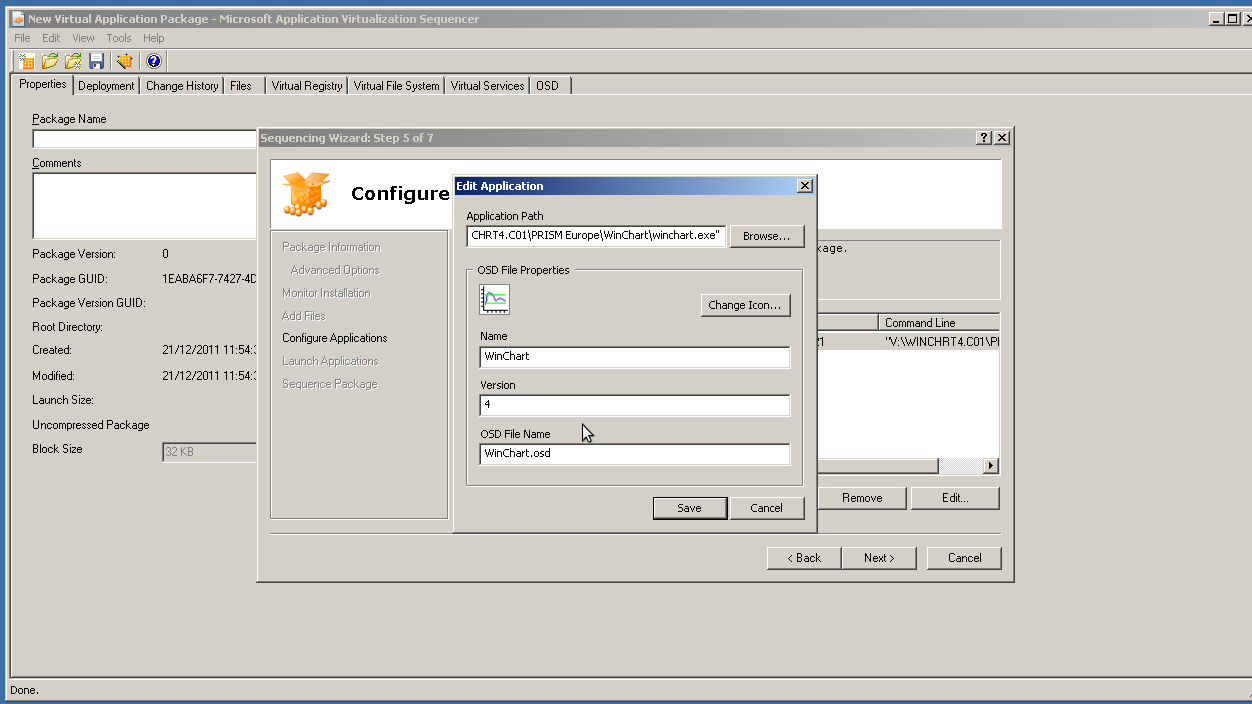The image size is (1252, 704).
Task: Click the Sequencer icon in the main title bar
Action: point(18,18)
